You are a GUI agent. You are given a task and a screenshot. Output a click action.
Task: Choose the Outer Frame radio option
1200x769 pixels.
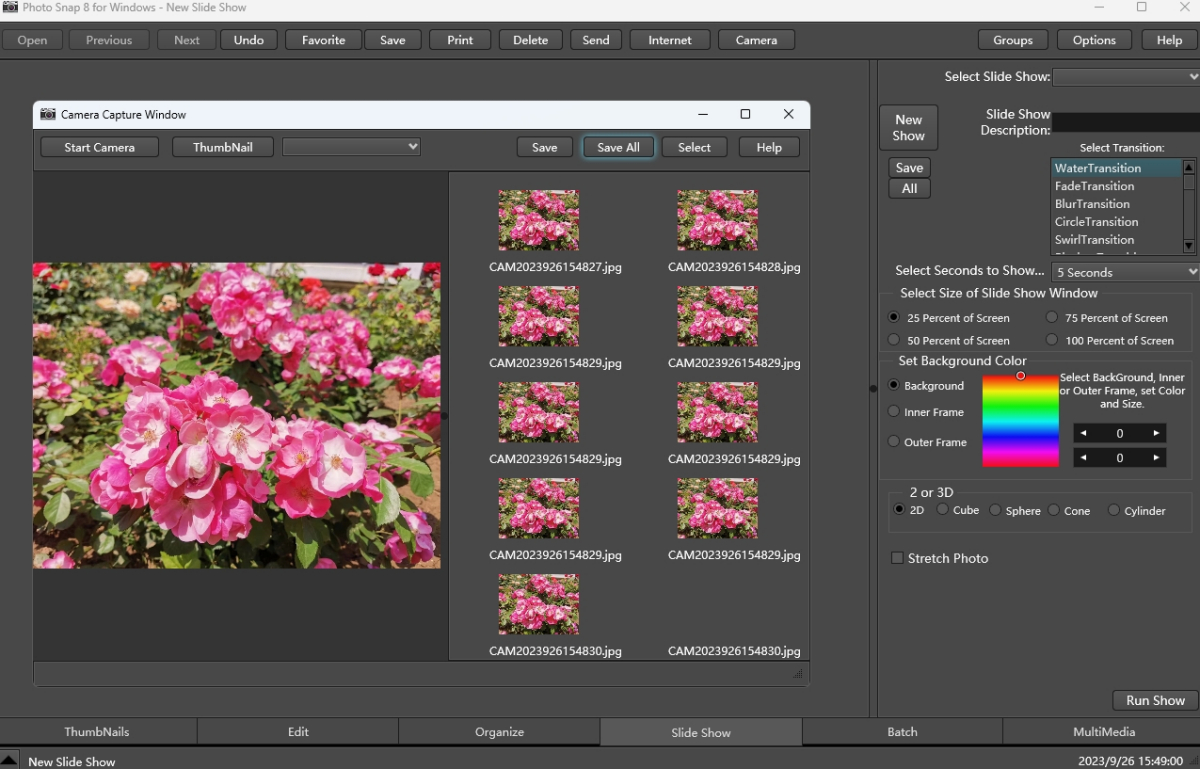pos(894,441)
